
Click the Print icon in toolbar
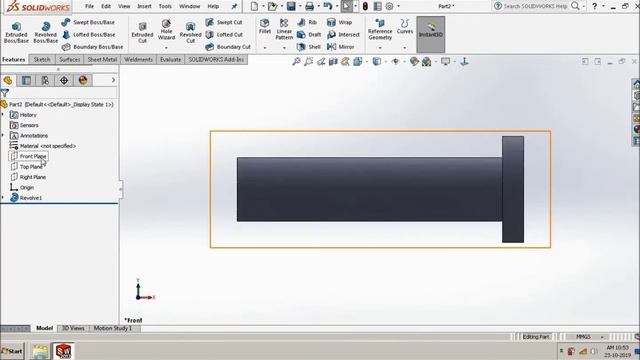coord(309,6)
